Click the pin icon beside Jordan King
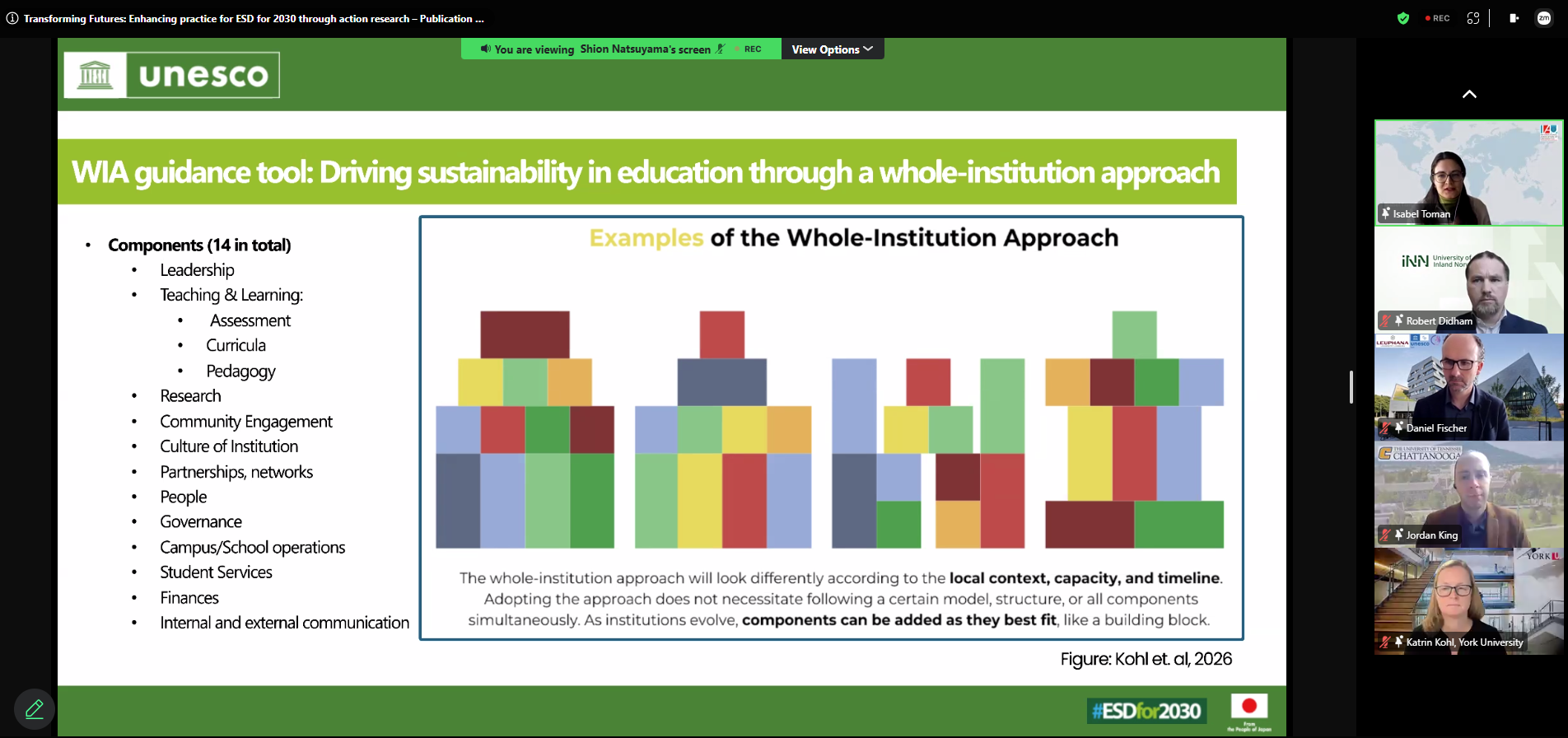 point(1398,535)
